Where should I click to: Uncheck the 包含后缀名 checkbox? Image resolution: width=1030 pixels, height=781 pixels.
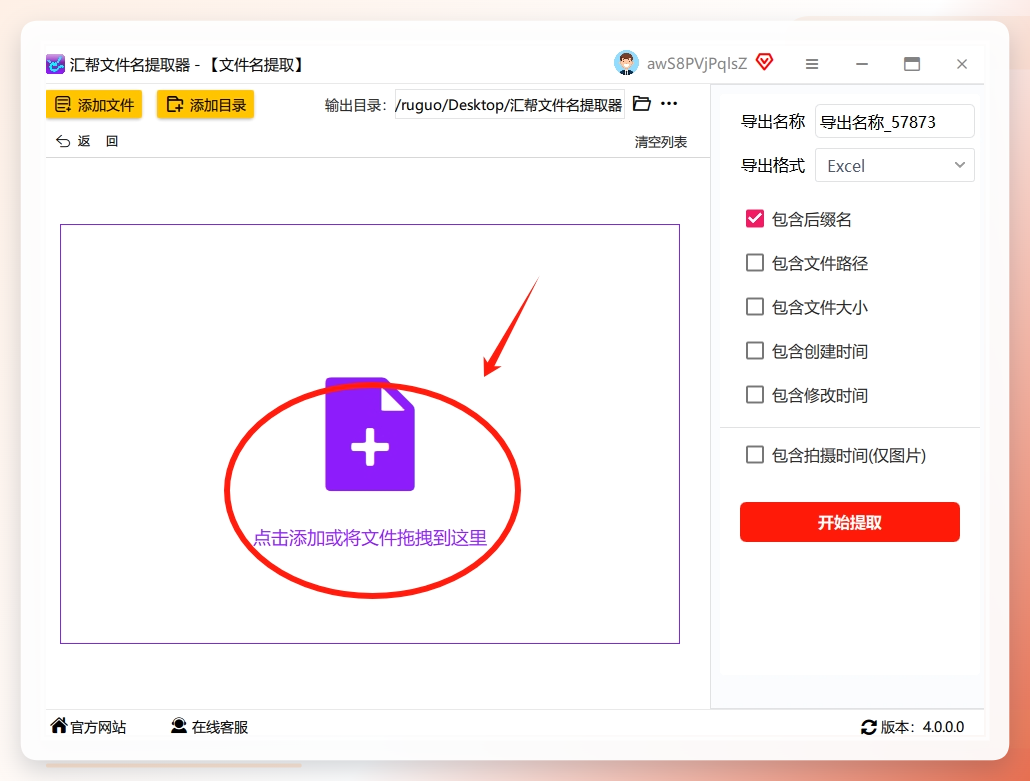[755, 219]
